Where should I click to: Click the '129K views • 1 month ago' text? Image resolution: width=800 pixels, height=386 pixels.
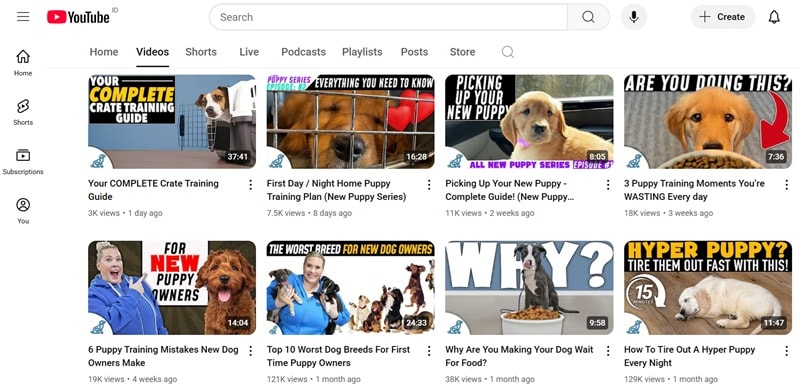pyautogui.click(x=670, y=379)
